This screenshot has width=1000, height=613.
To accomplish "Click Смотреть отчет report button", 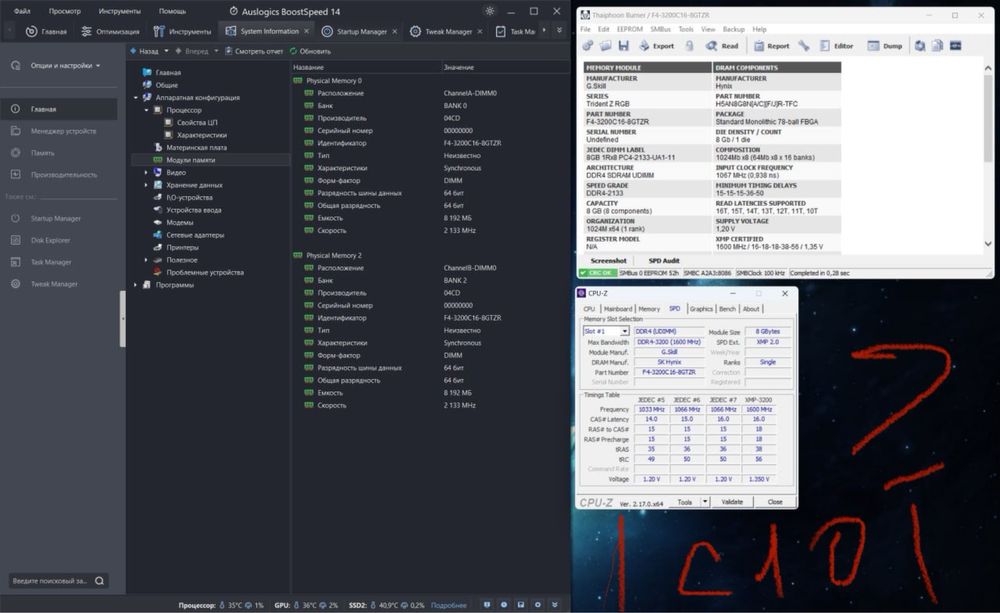I will click(254, 51).
